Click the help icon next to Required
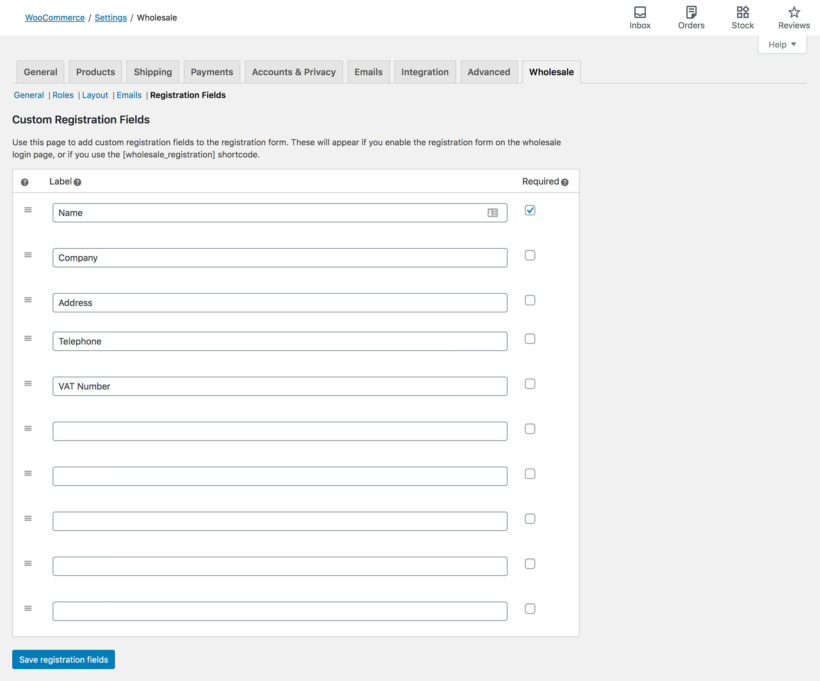Screen dimensions: 820x681 pos(562,181)
